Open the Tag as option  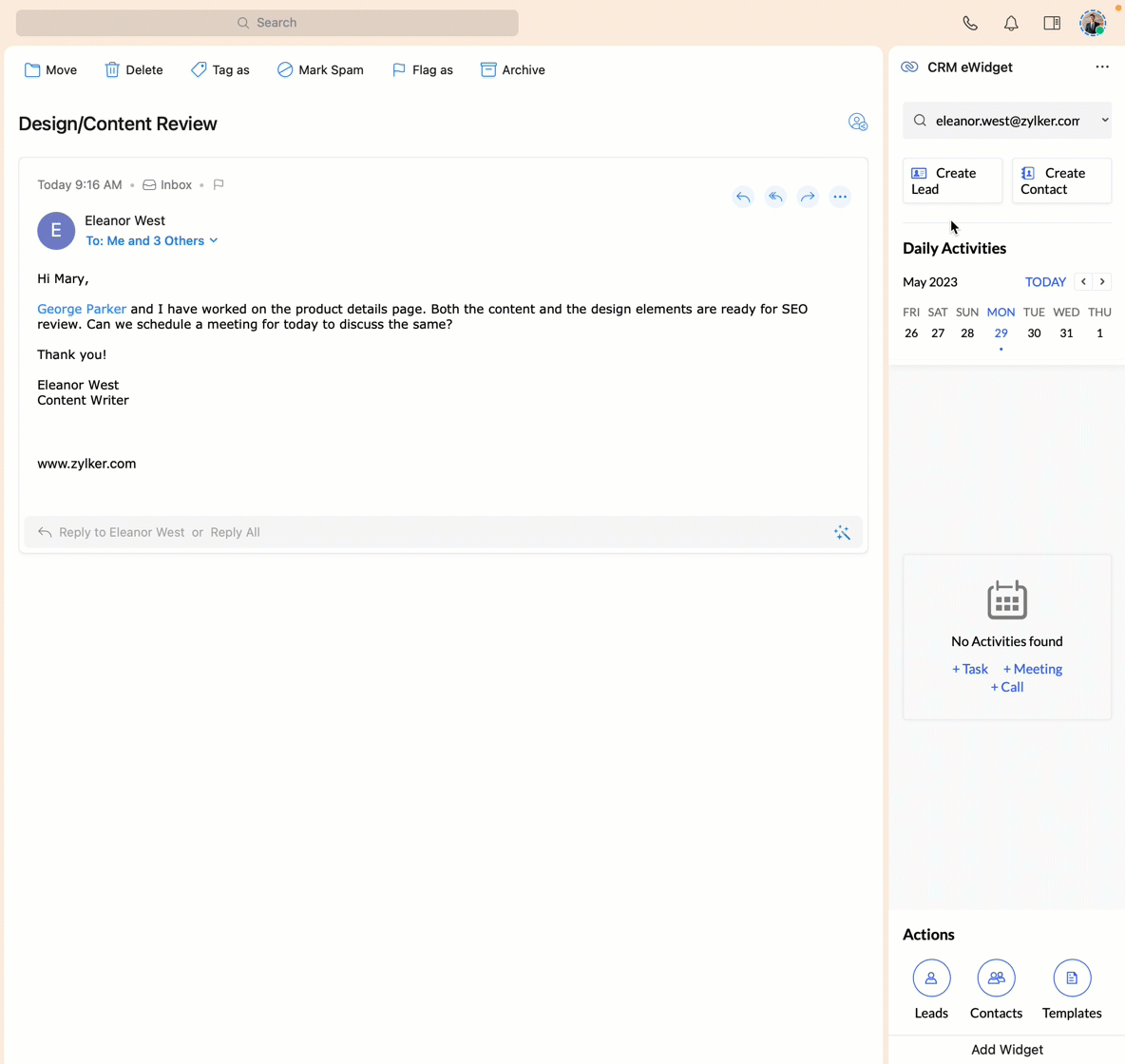220,69
